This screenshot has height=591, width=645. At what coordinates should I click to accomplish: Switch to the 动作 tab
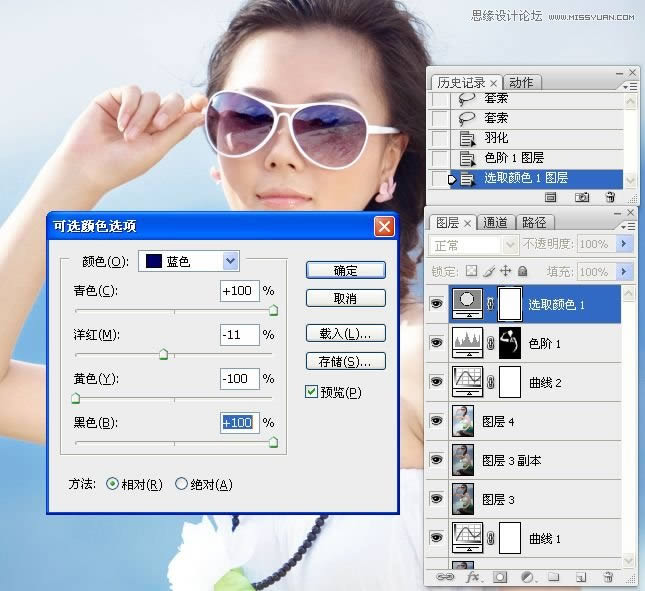521,82
